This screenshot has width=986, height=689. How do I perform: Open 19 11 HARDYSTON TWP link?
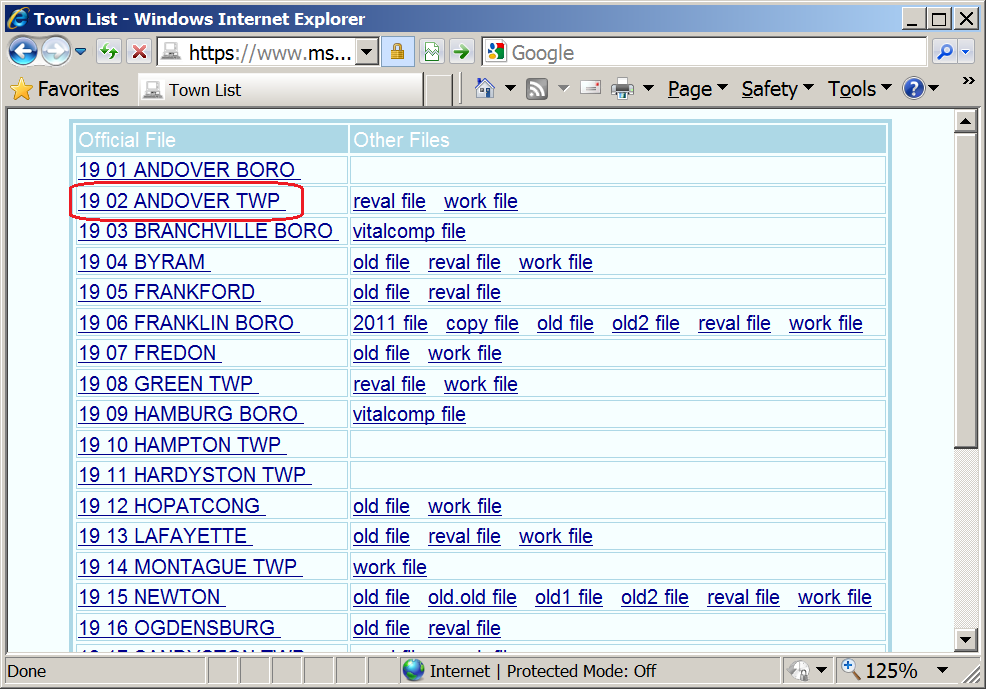point(193,475)
